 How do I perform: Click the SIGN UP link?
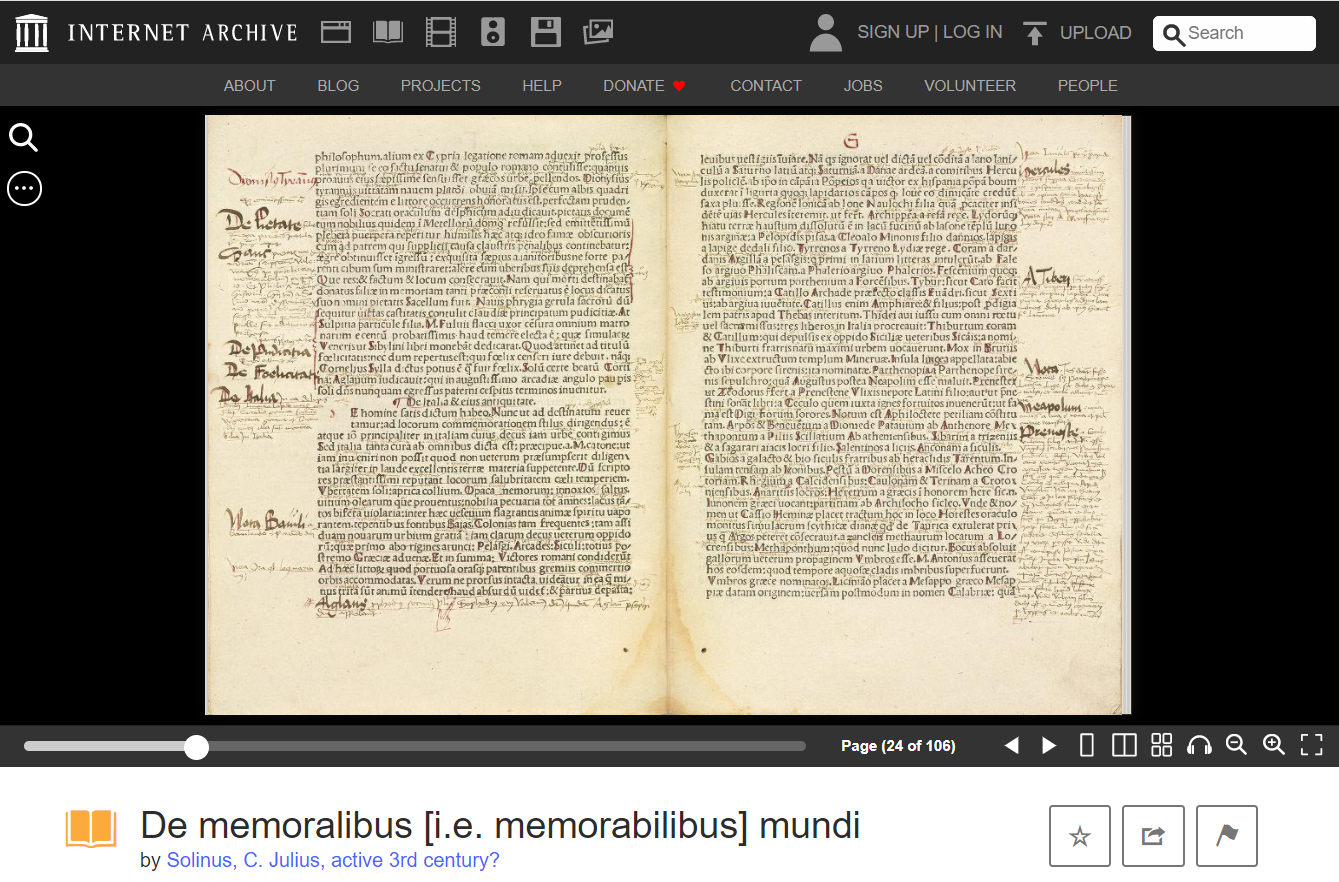pyautogui.click(x=893, y=32)
